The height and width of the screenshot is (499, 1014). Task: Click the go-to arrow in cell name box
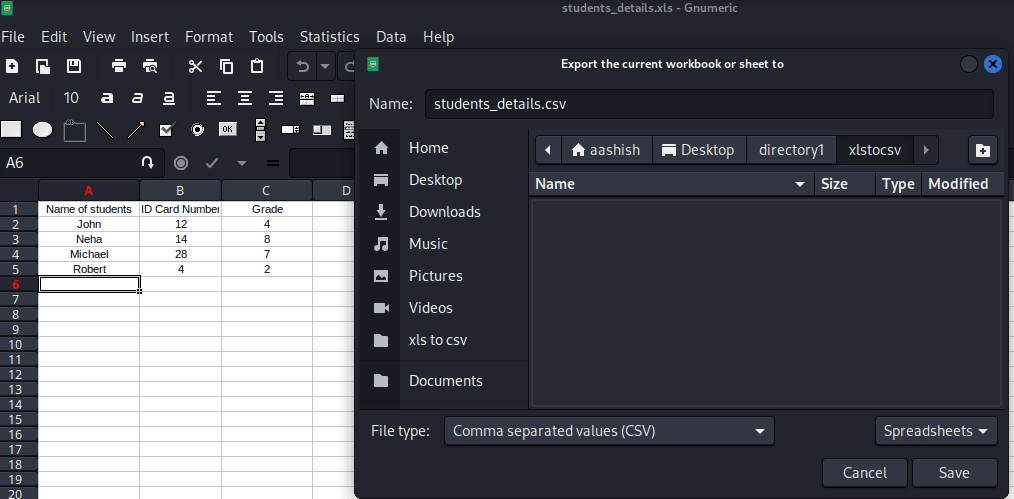[x=148, y=163]
